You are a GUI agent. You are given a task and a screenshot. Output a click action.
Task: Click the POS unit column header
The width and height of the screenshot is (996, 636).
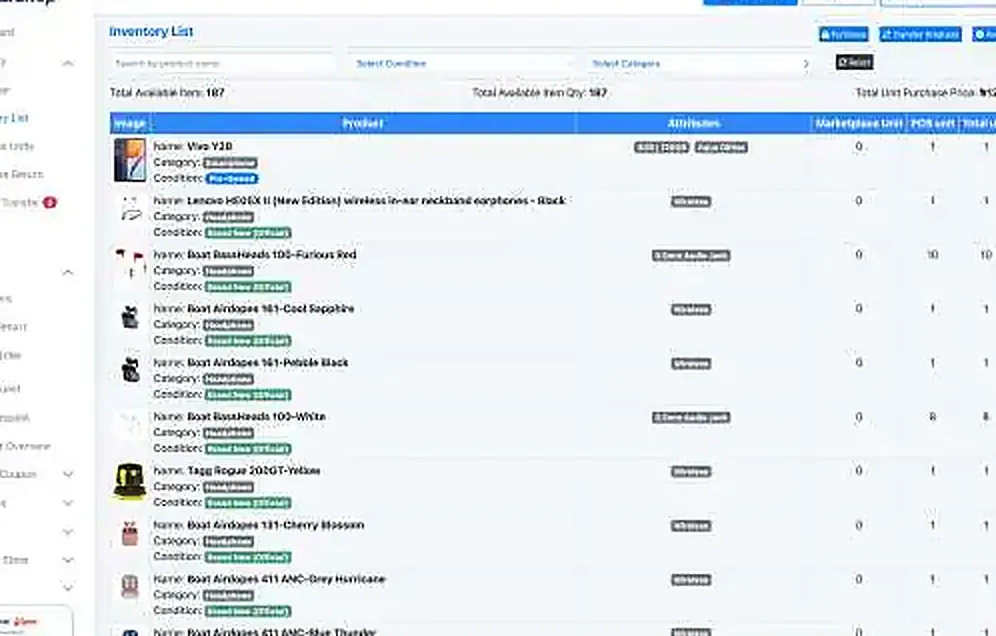(x=932, y=123)
